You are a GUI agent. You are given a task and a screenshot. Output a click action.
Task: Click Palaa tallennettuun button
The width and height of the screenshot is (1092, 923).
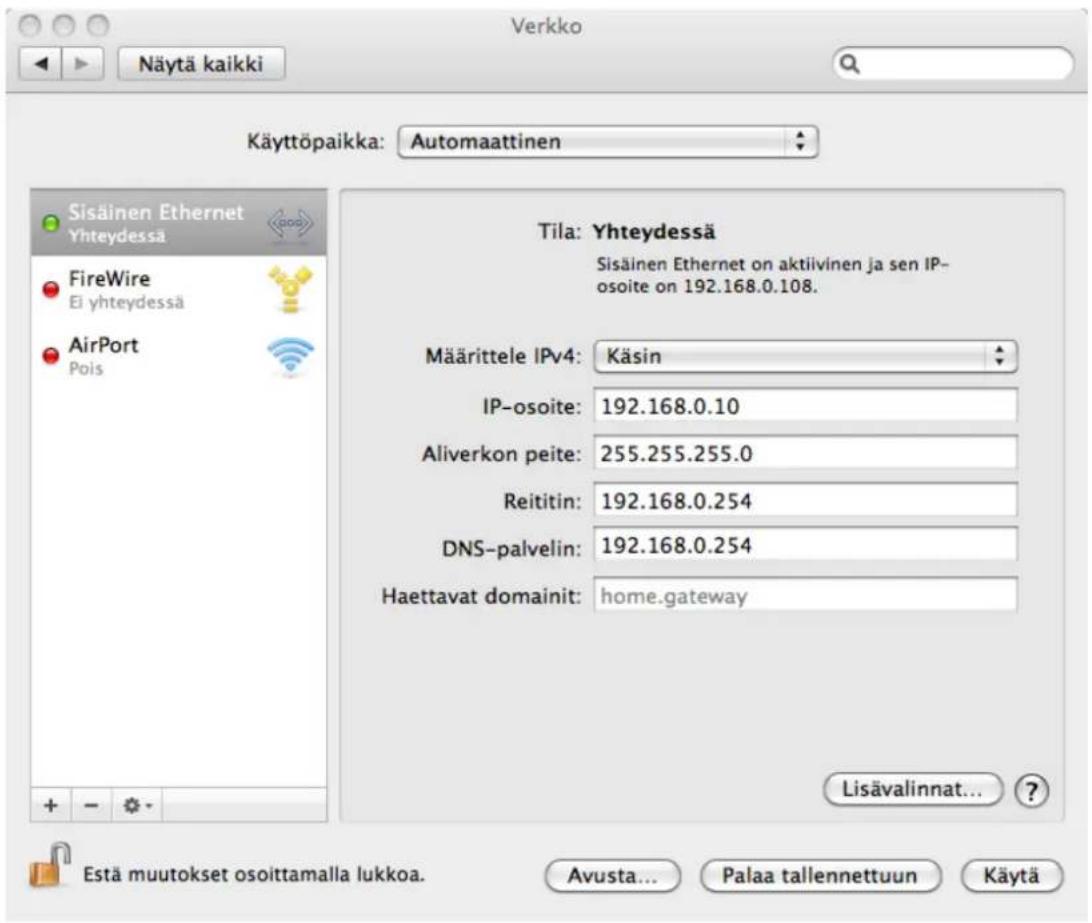[x=820, y=876]
